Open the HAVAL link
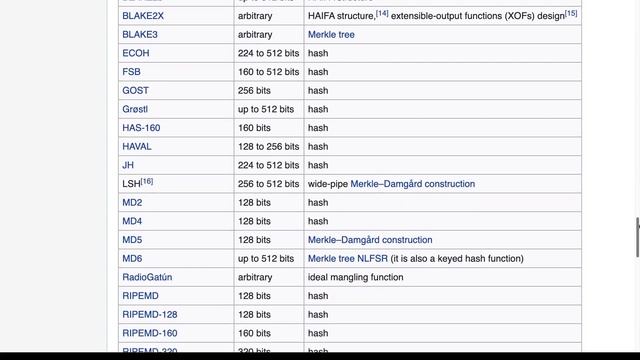Viewport: 640px width, 360px height. [x=137, y=147]
